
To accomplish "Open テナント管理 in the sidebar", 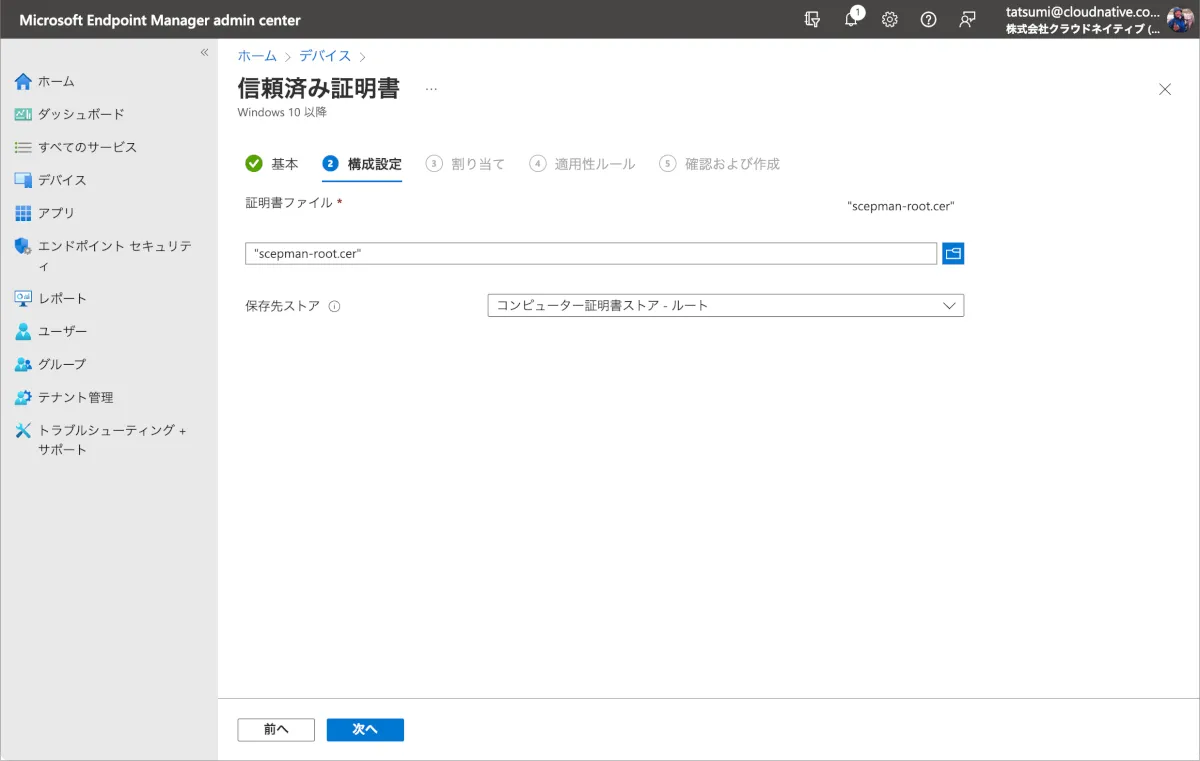I will coord(75,397).
